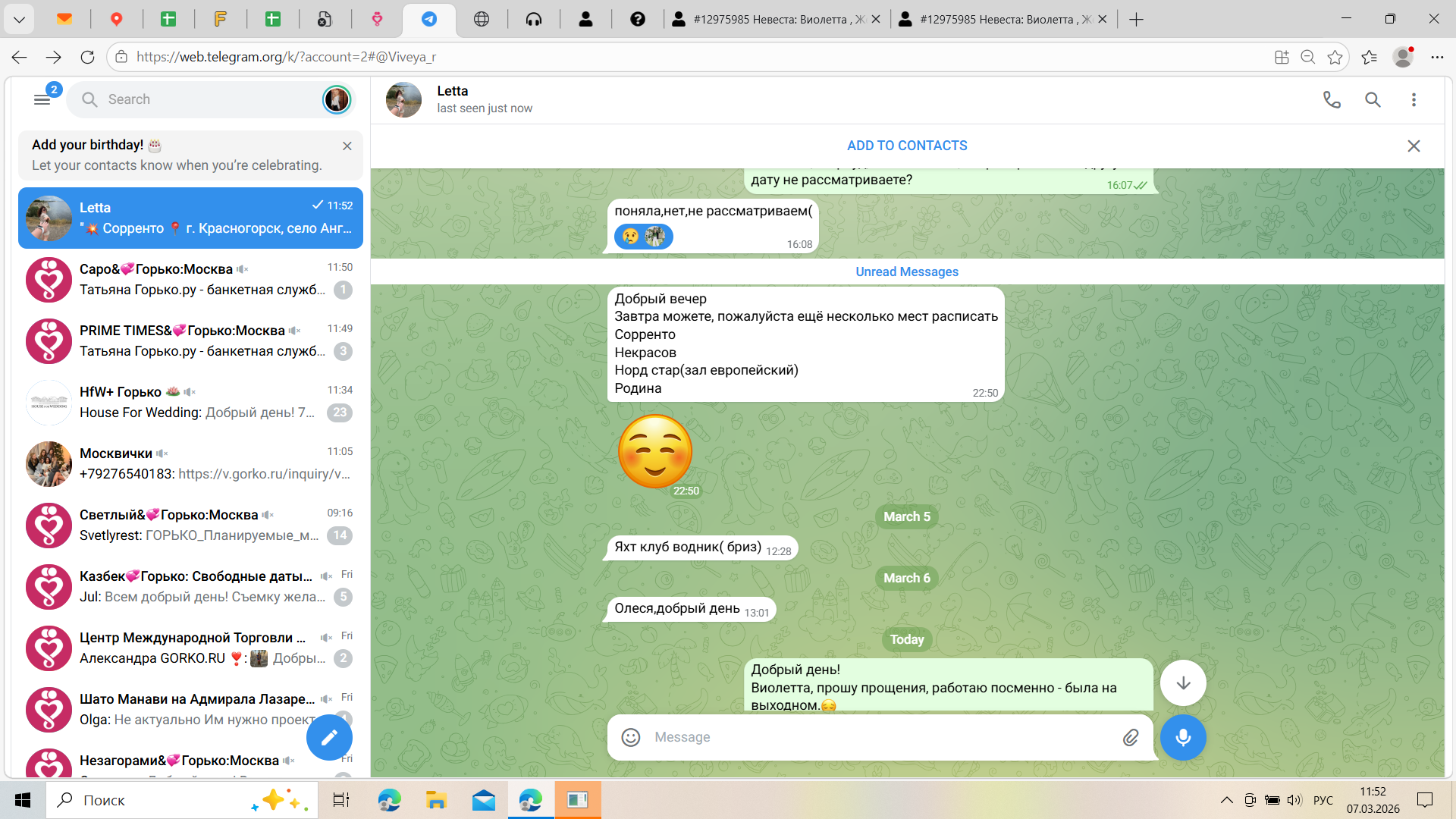Viewport: 1456px width, 819px height.
Task: Open the browser tab list dropdown
Action: (x=19, y=19)
